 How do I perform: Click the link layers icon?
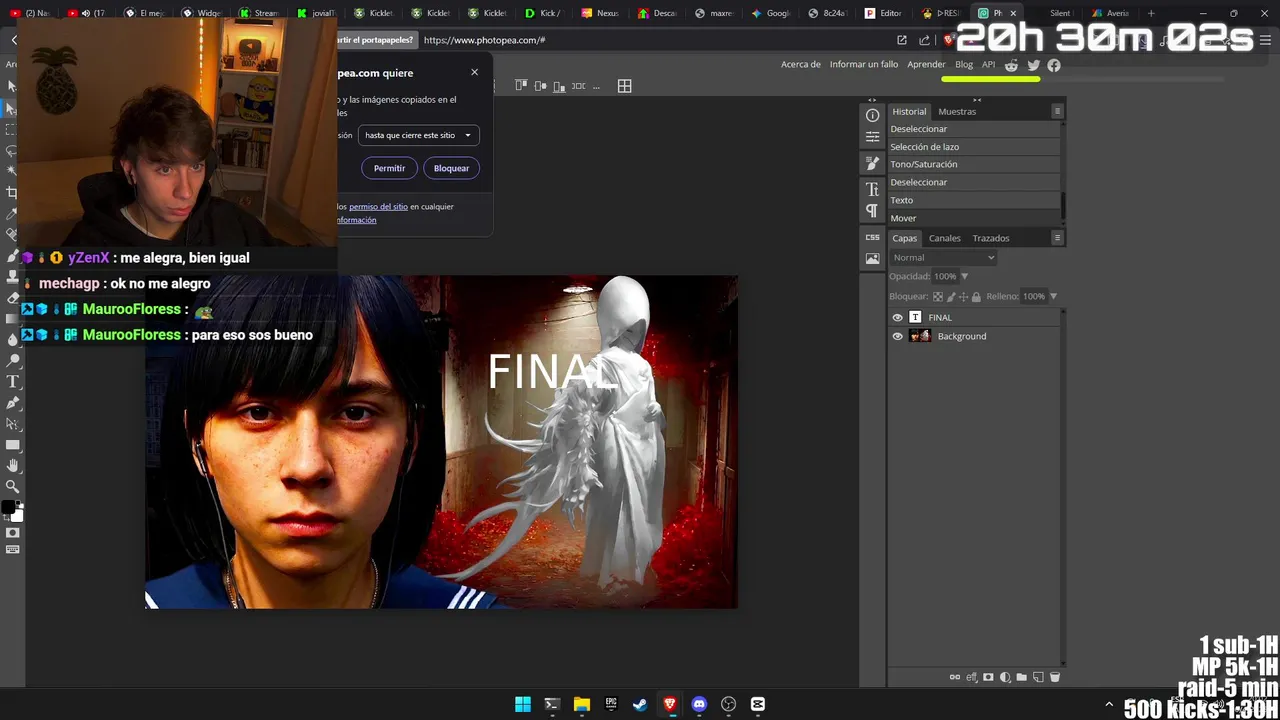[x=955, y=677]
